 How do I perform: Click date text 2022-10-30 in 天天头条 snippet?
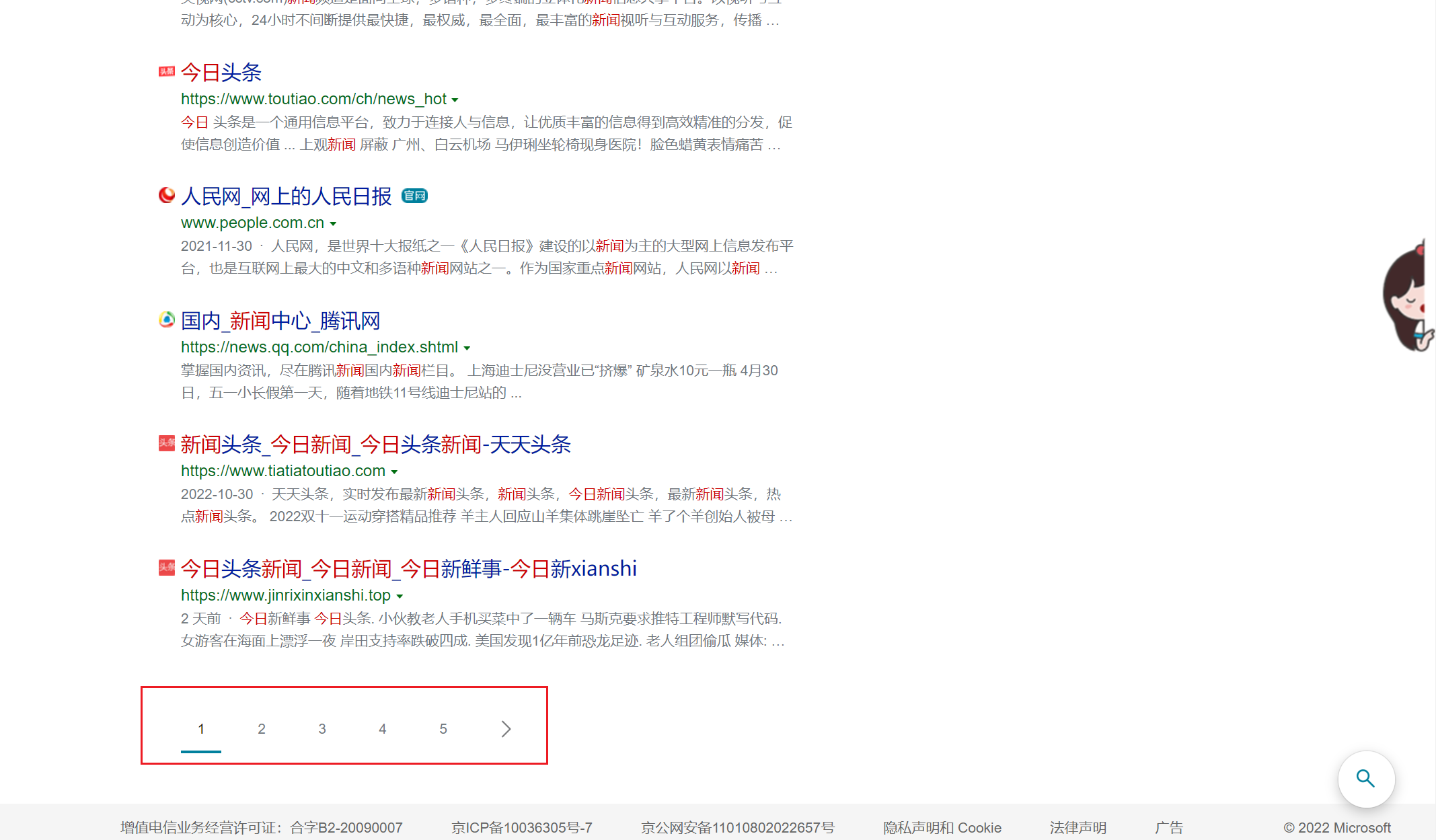click(217, 494)
